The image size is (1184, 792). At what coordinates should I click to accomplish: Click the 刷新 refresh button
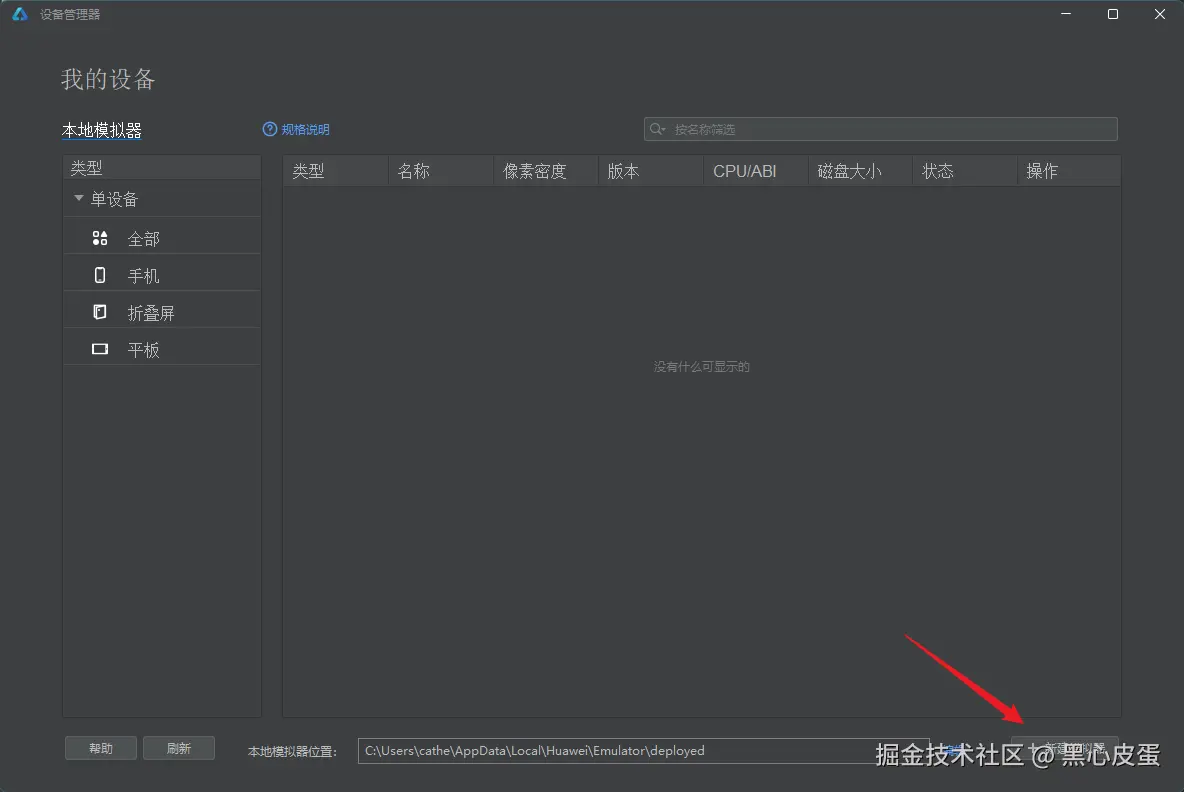(179, 748)
